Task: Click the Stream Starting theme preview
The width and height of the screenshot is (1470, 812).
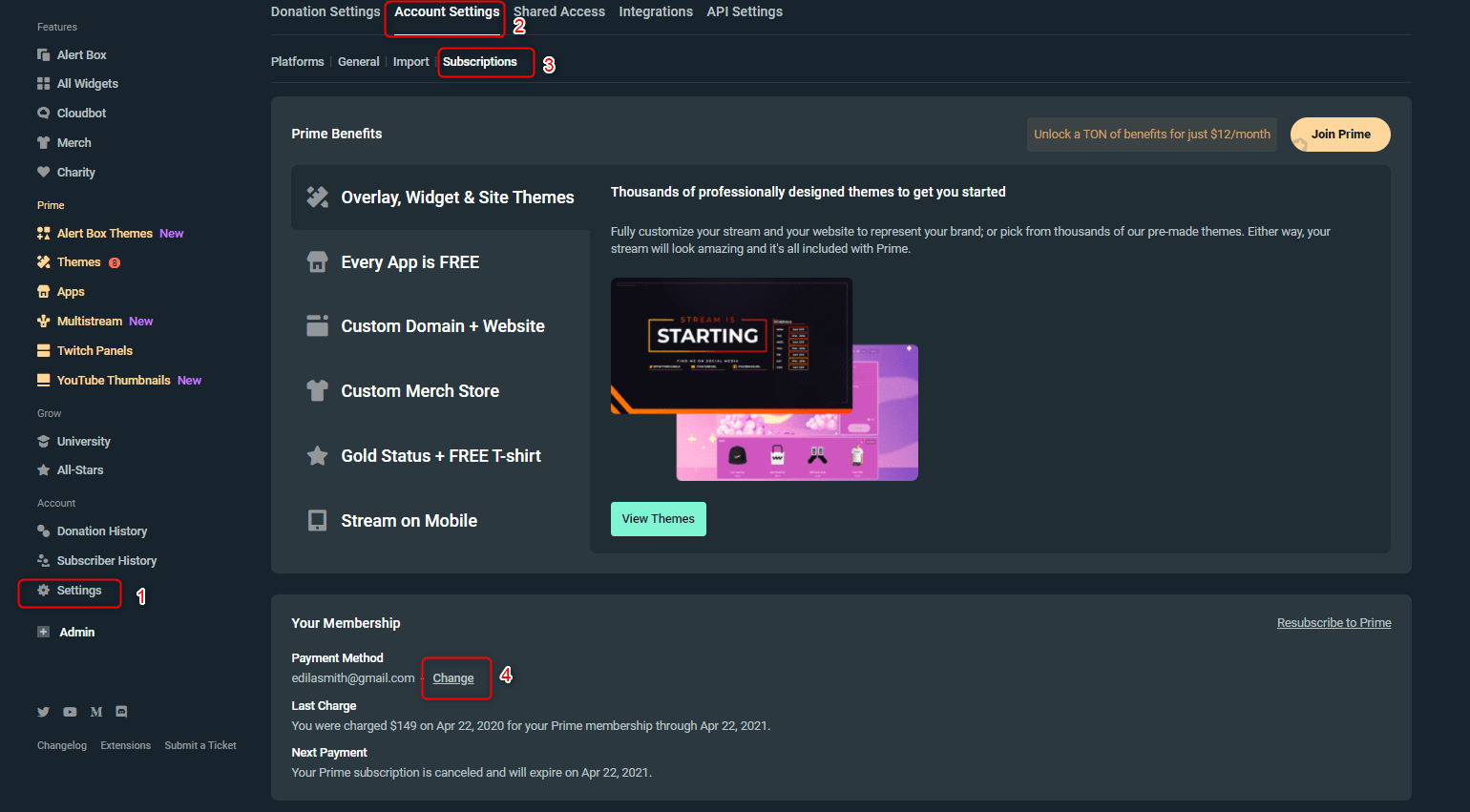Action: (731, 345)
